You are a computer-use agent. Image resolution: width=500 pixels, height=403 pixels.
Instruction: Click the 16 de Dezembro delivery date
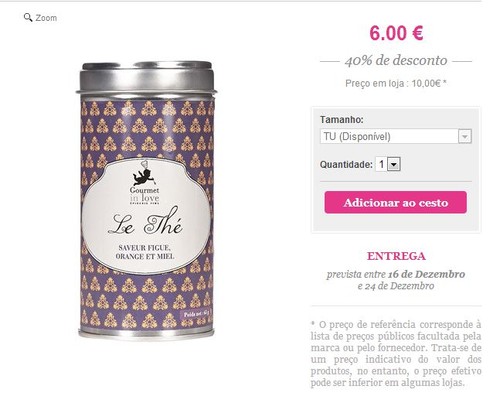pyautogui.click(x=426, y=274)
